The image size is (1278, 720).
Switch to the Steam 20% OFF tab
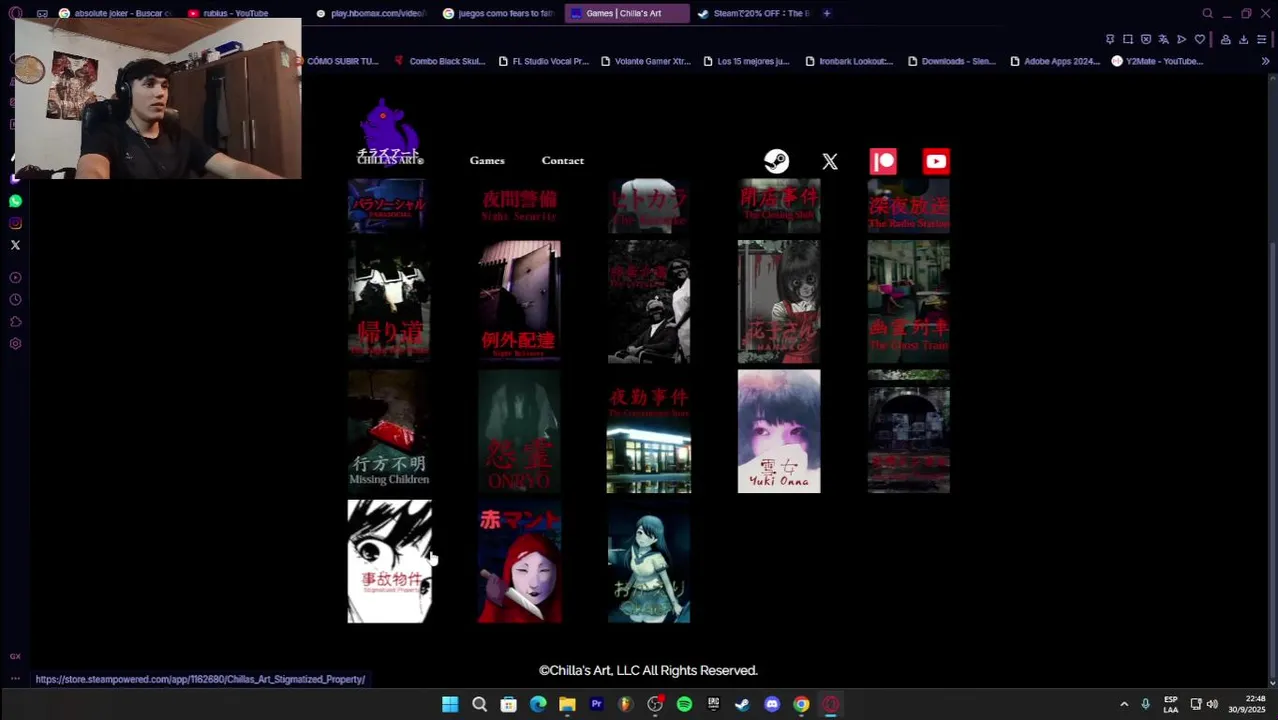pos(753,13)
